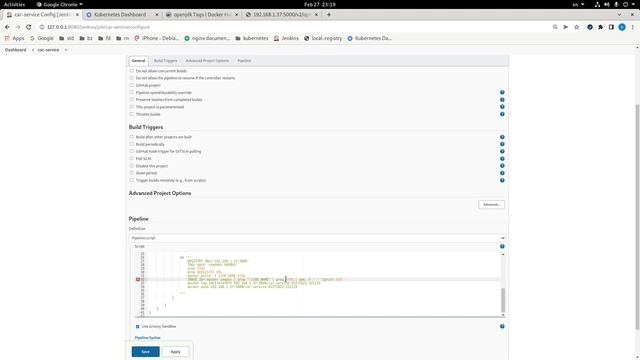Open Chrome three-dot menu

point(633,27)
